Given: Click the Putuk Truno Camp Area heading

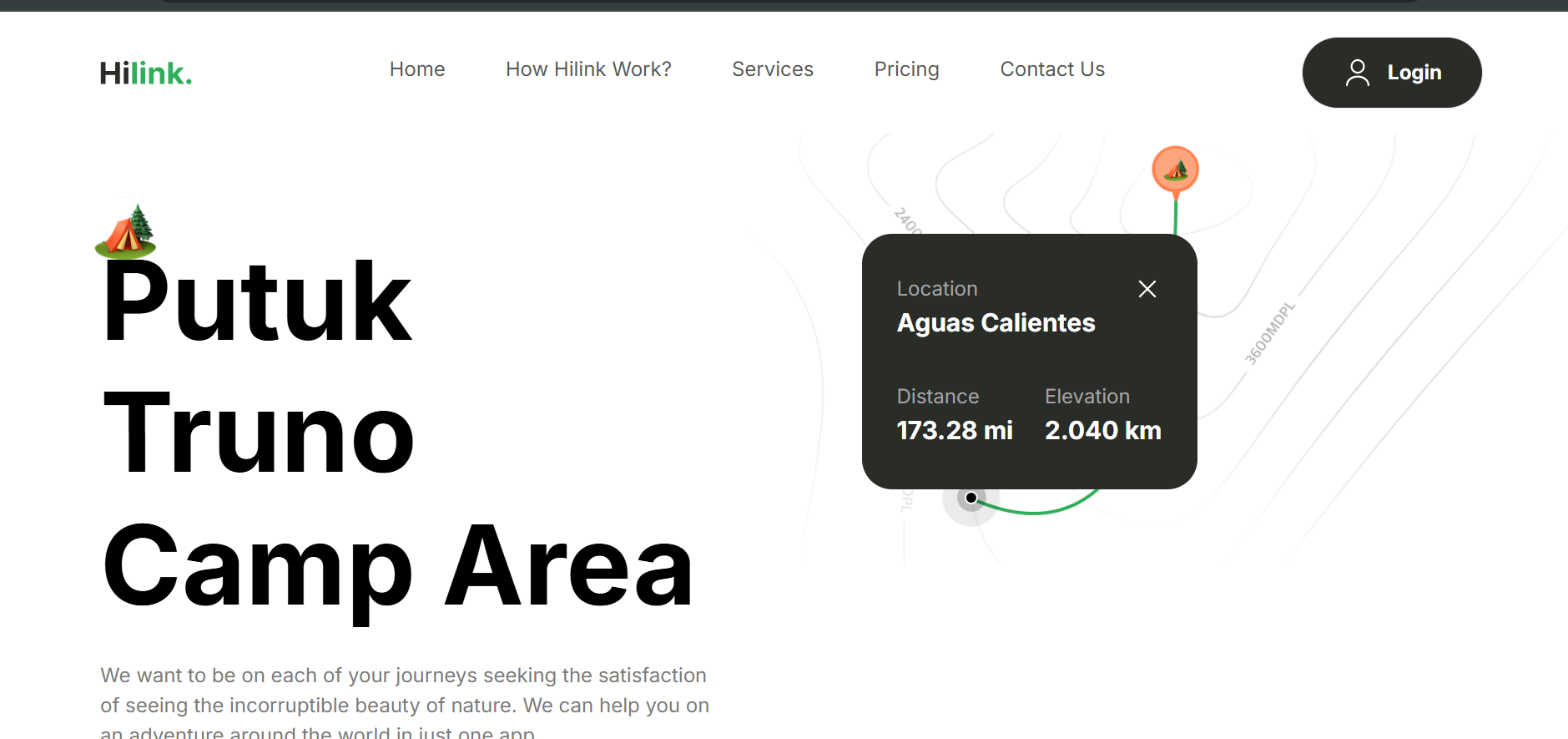Looking at the screenshot, I should pos(396,434).
